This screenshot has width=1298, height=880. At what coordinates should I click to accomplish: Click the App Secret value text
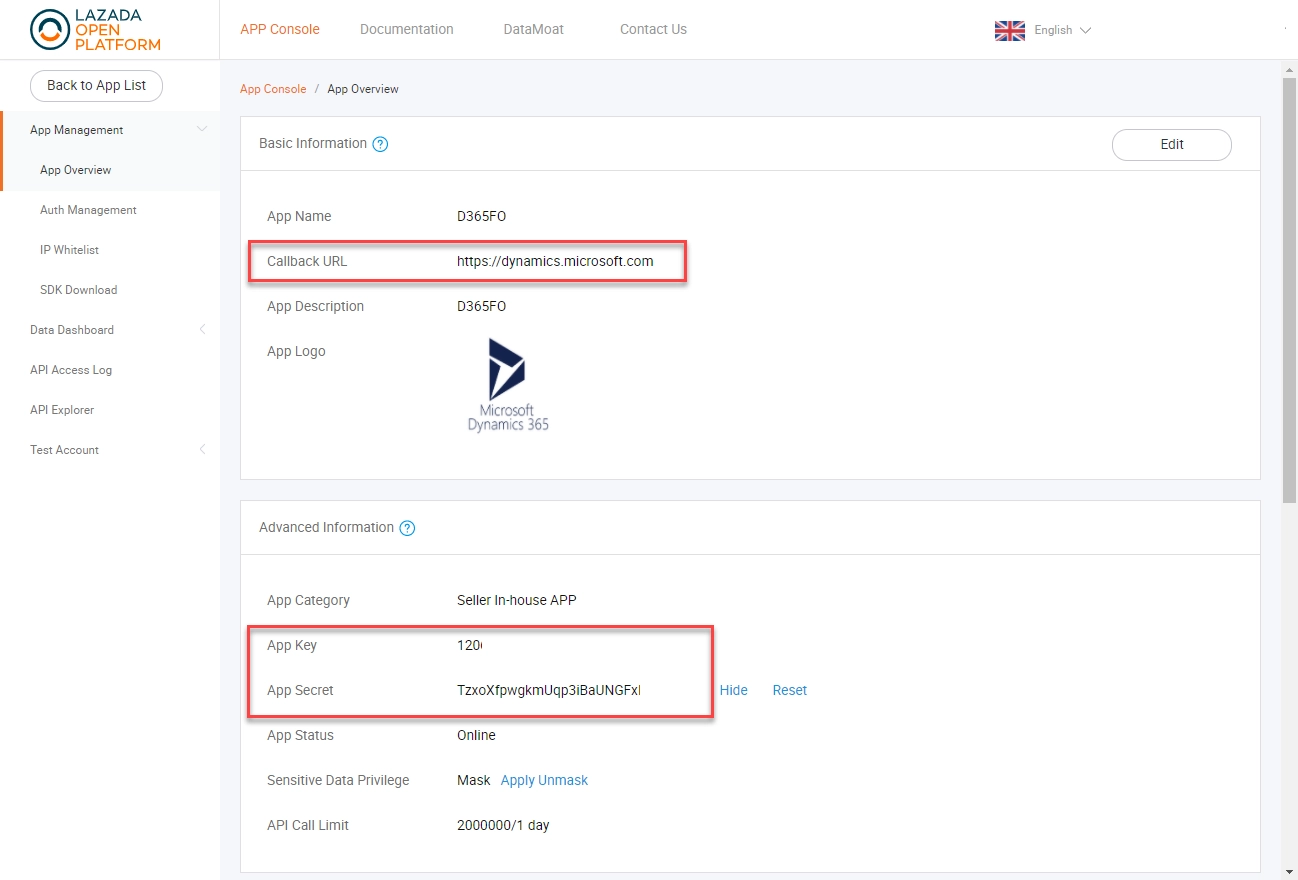[548, 690]
